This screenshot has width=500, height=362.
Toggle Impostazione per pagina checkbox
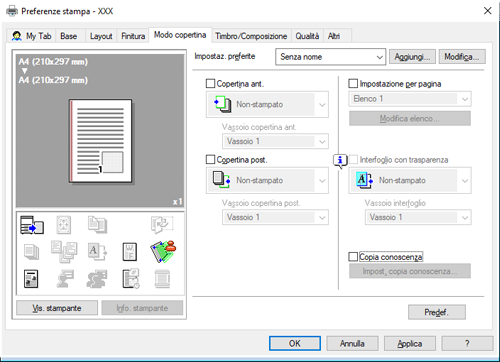click(x=353, y=83)
